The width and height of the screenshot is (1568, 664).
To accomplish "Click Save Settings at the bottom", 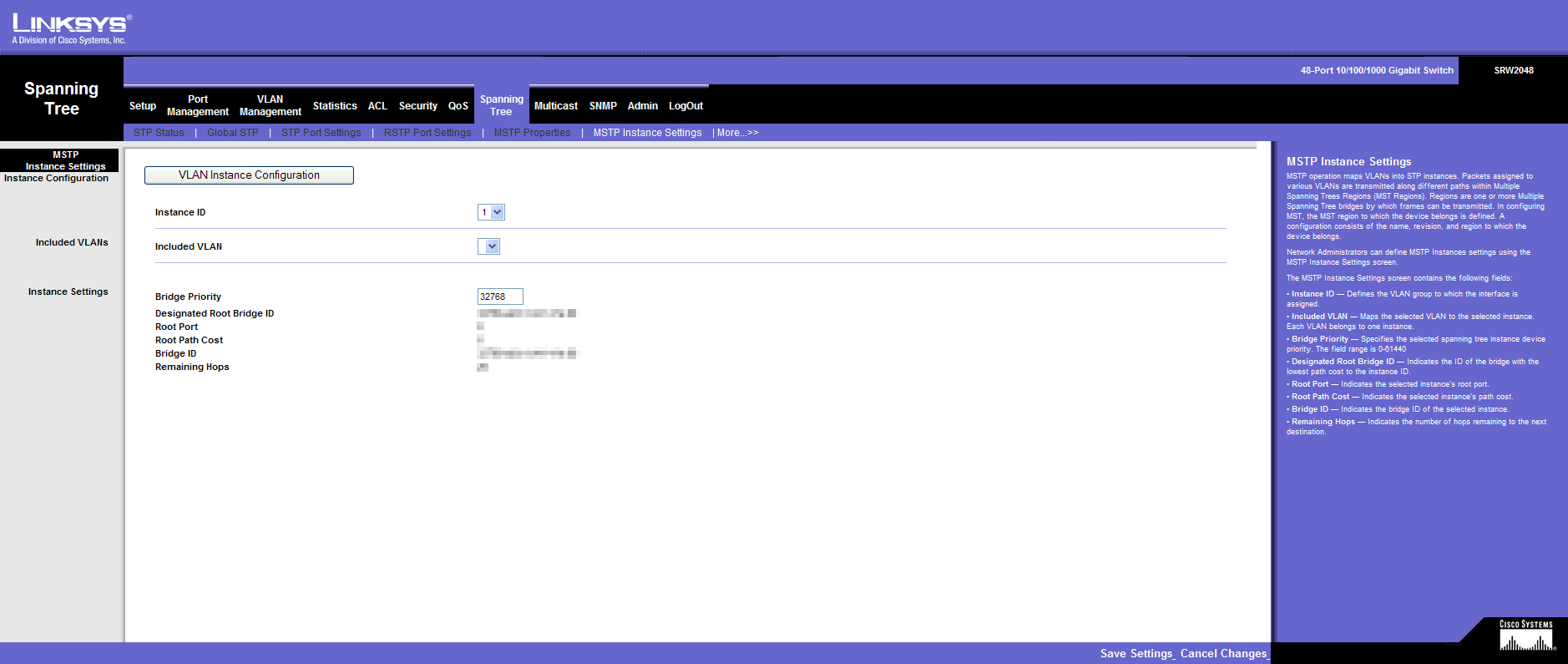I will [x=1136, y=653].
